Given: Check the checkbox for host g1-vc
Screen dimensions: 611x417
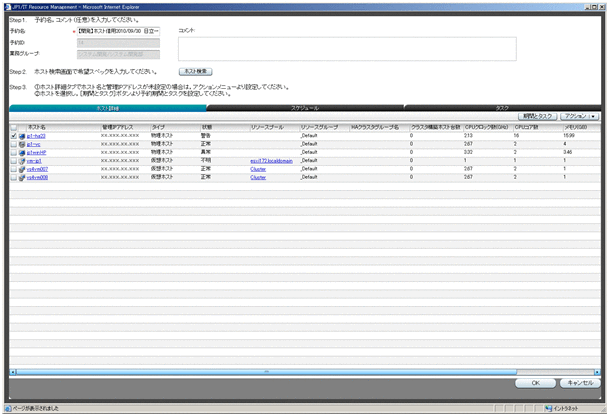Looking at the screenshot, I should (x=12, y=144).
